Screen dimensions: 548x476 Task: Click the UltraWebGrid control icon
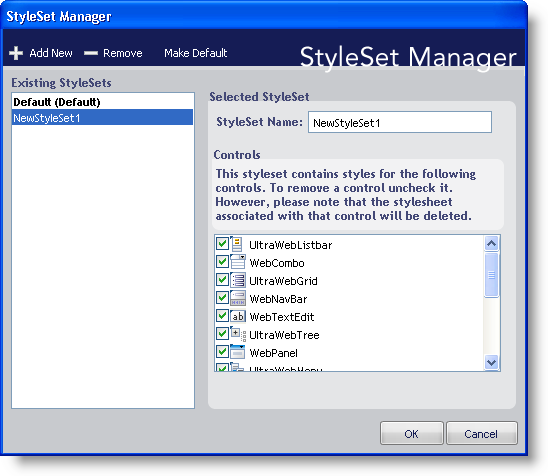click(238, 280)
